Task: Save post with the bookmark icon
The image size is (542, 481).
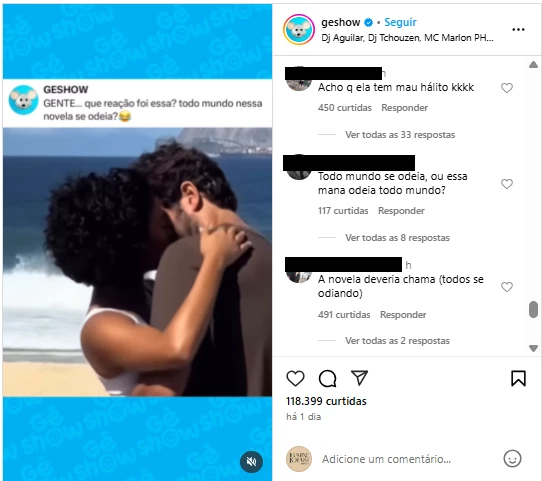Action: [x=518, y=378]
